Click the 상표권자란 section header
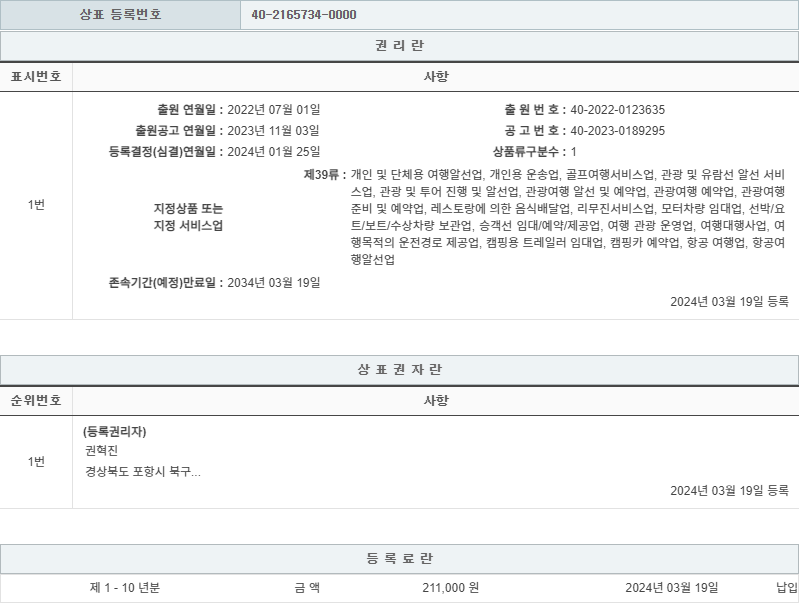The height and width of the screenshot is (604, 800). pos(399,369)
